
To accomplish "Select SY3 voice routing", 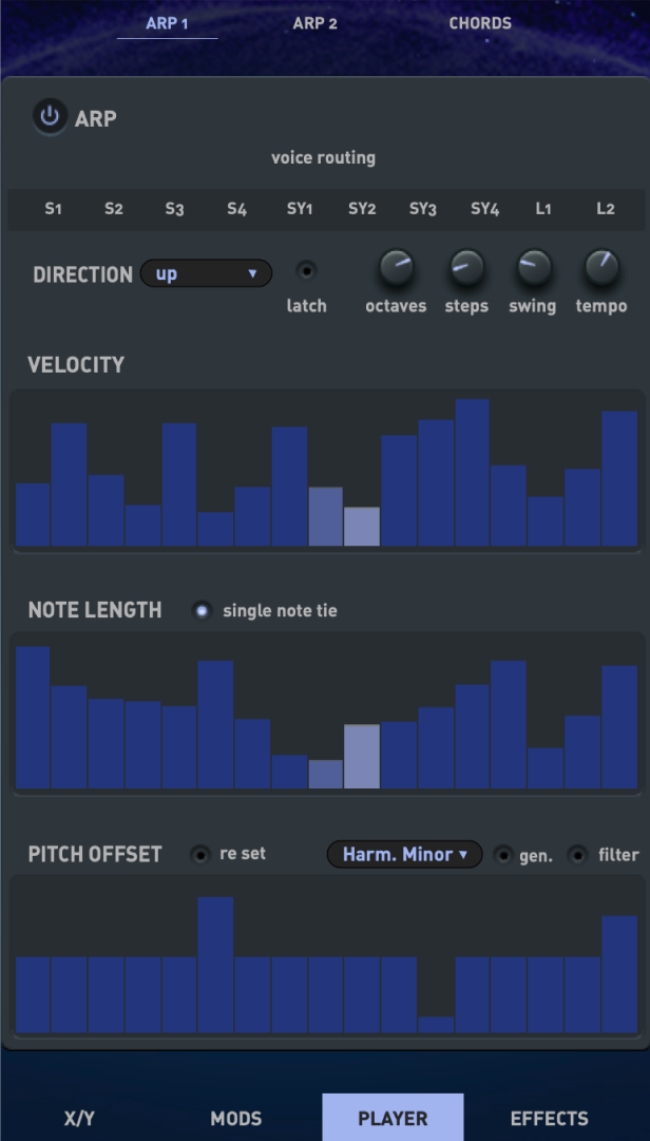I will [x=422, y=210].
